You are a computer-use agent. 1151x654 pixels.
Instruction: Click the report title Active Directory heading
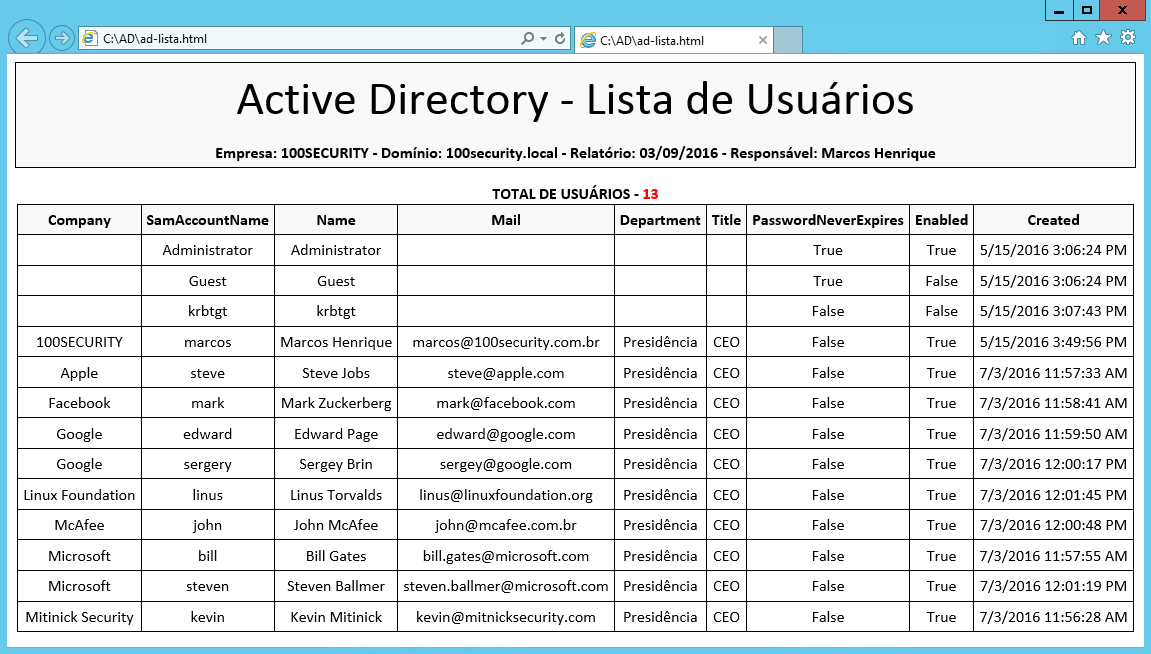pyautogui.click(x=575, y=99)
